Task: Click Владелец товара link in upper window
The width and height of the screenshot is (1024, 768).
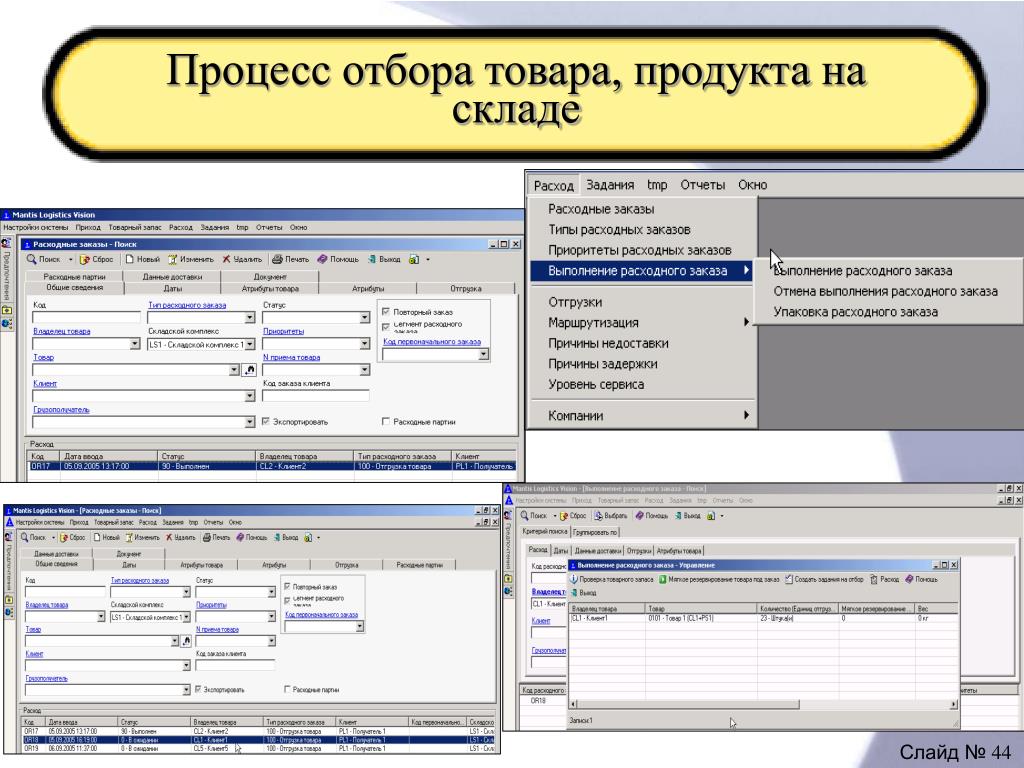Action: [x=62, y=331]
